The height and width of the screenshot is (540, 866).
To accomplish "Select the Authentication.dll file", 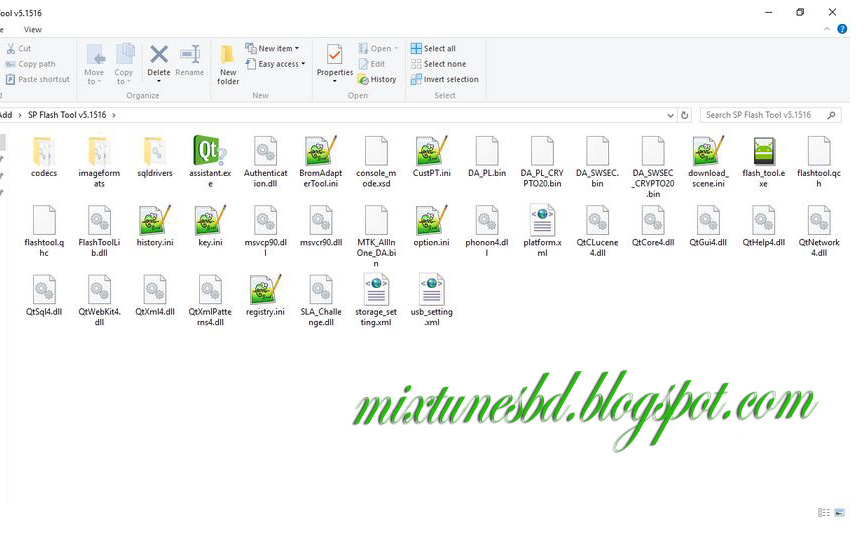I will pyautogui.click(x=266, y=162).
